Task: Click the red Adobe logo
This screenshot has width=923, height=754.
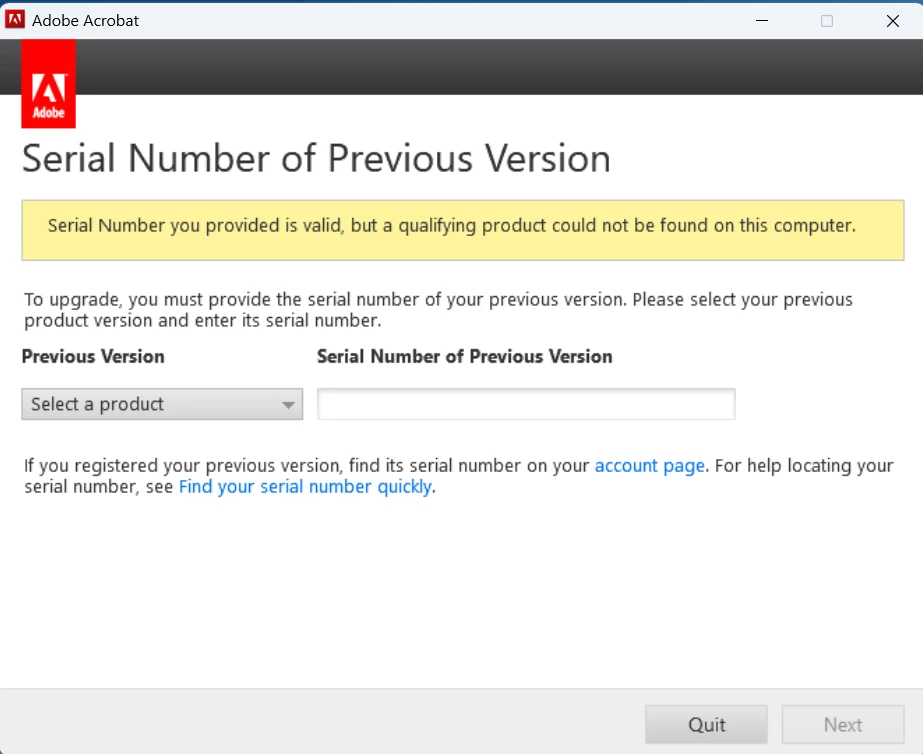Action: click(48, 84)
